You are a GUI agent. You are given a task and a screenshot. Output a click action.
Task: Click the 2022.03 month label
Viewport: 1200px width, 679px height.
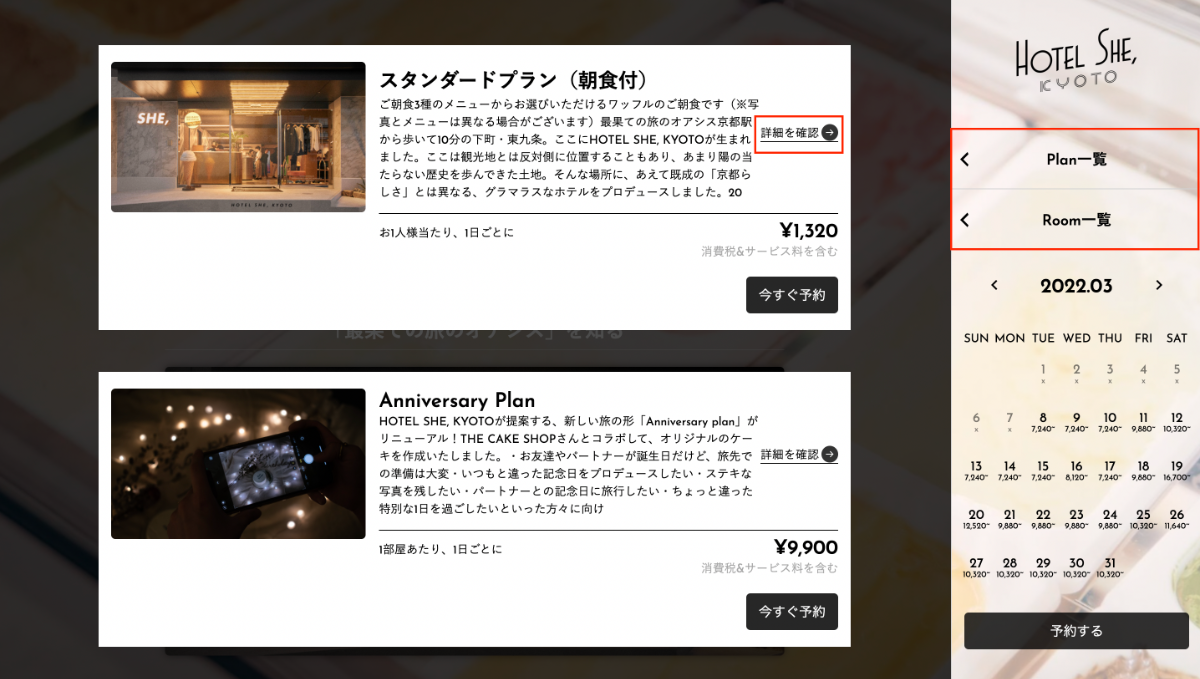[x=1076, y=286]
